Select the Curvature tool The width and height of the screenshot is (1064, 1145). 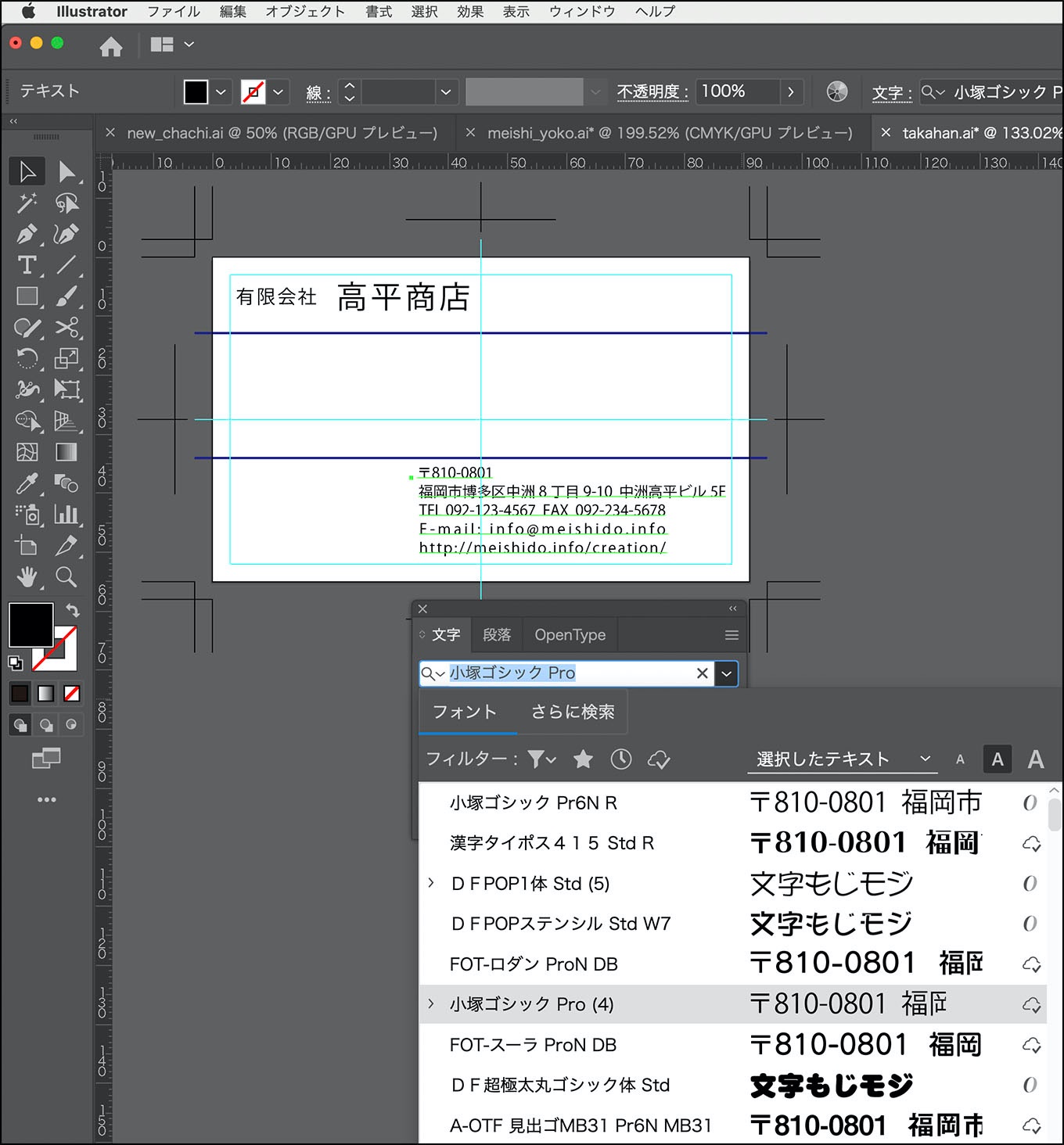pos(66,234)
